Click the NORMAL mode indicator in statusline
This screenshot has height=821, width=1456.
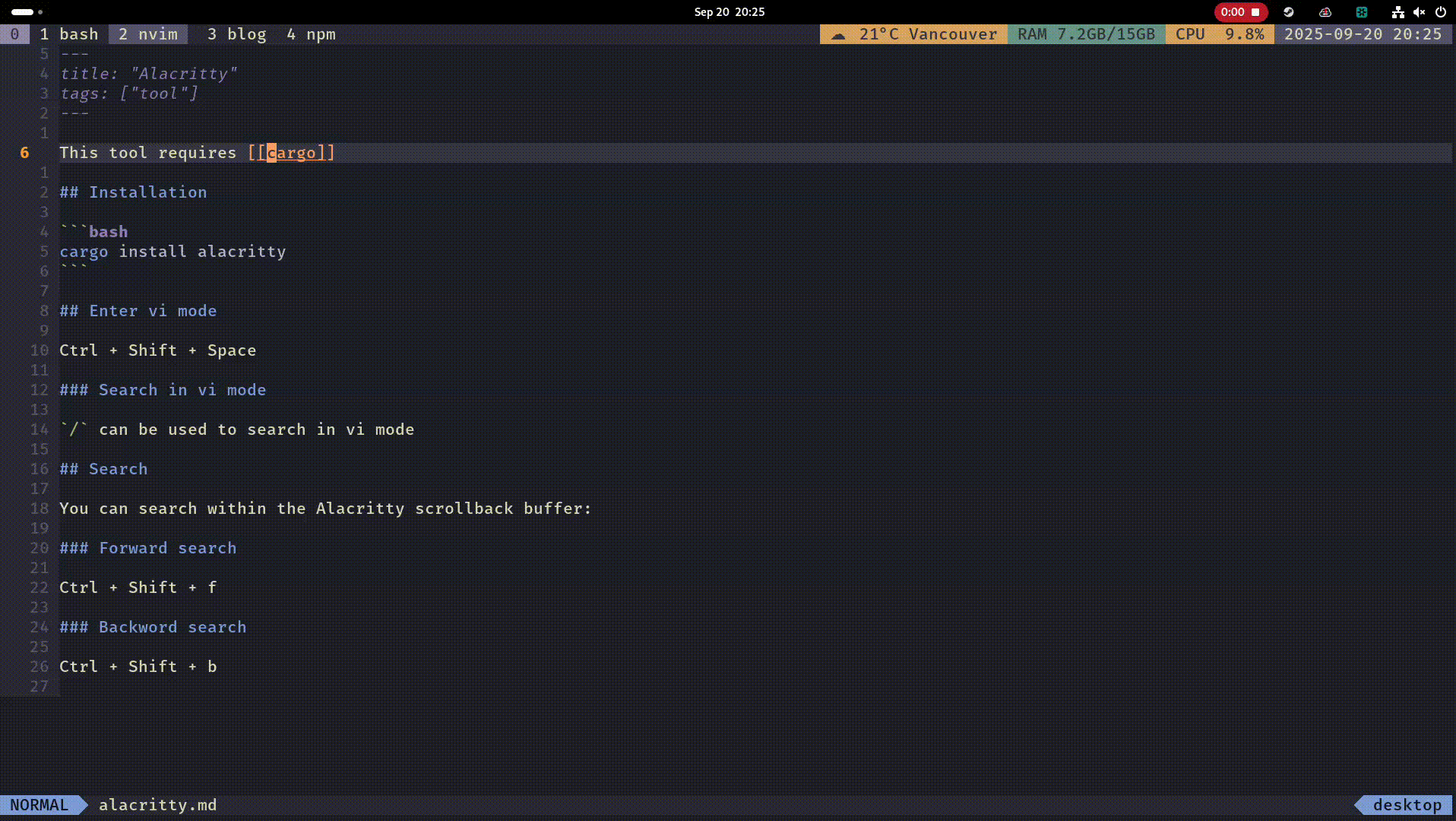pyautogui.click(x=39, y=805)
